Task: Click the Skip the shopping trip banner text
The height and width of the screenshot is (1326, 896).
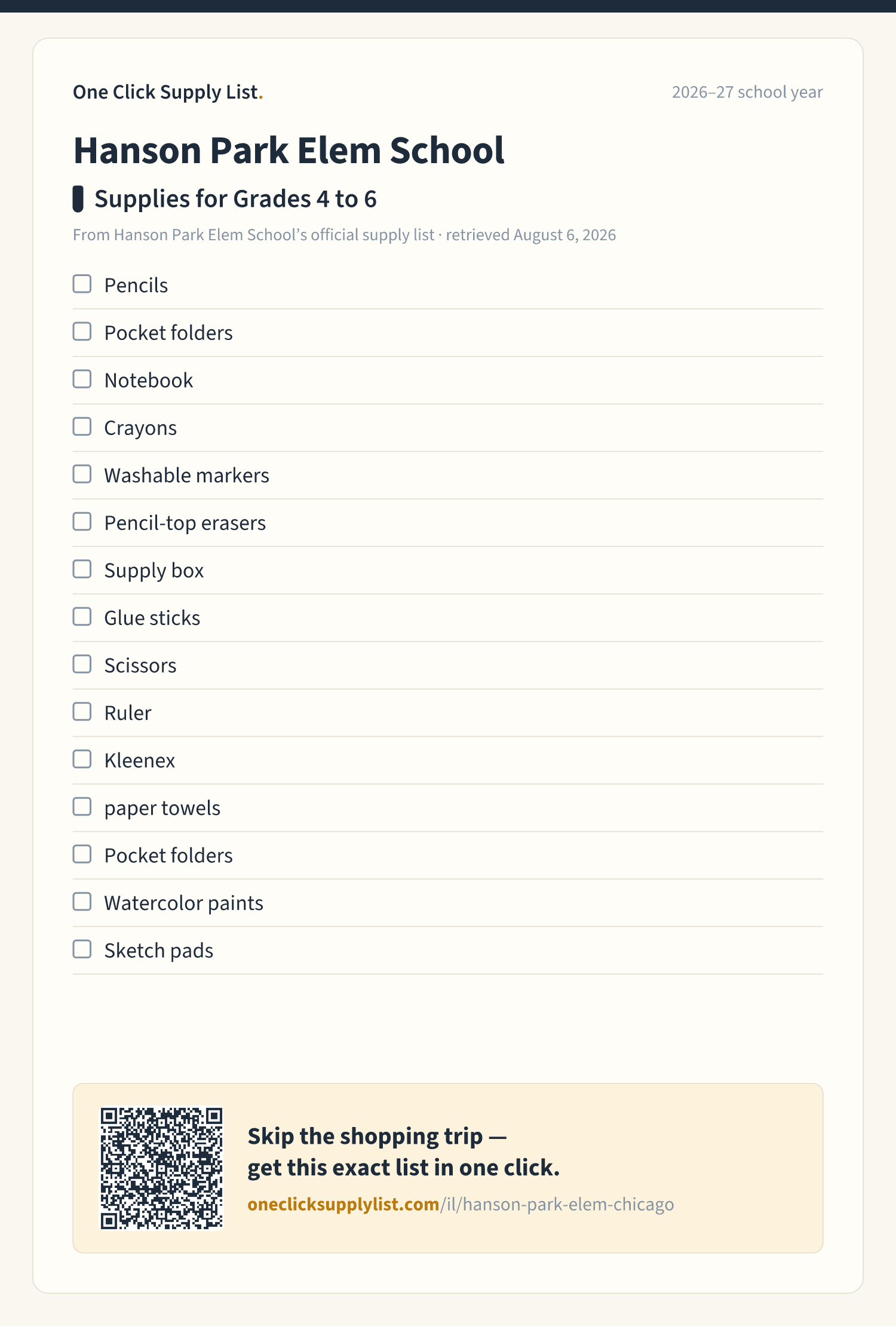Action: pos(404,1152)
